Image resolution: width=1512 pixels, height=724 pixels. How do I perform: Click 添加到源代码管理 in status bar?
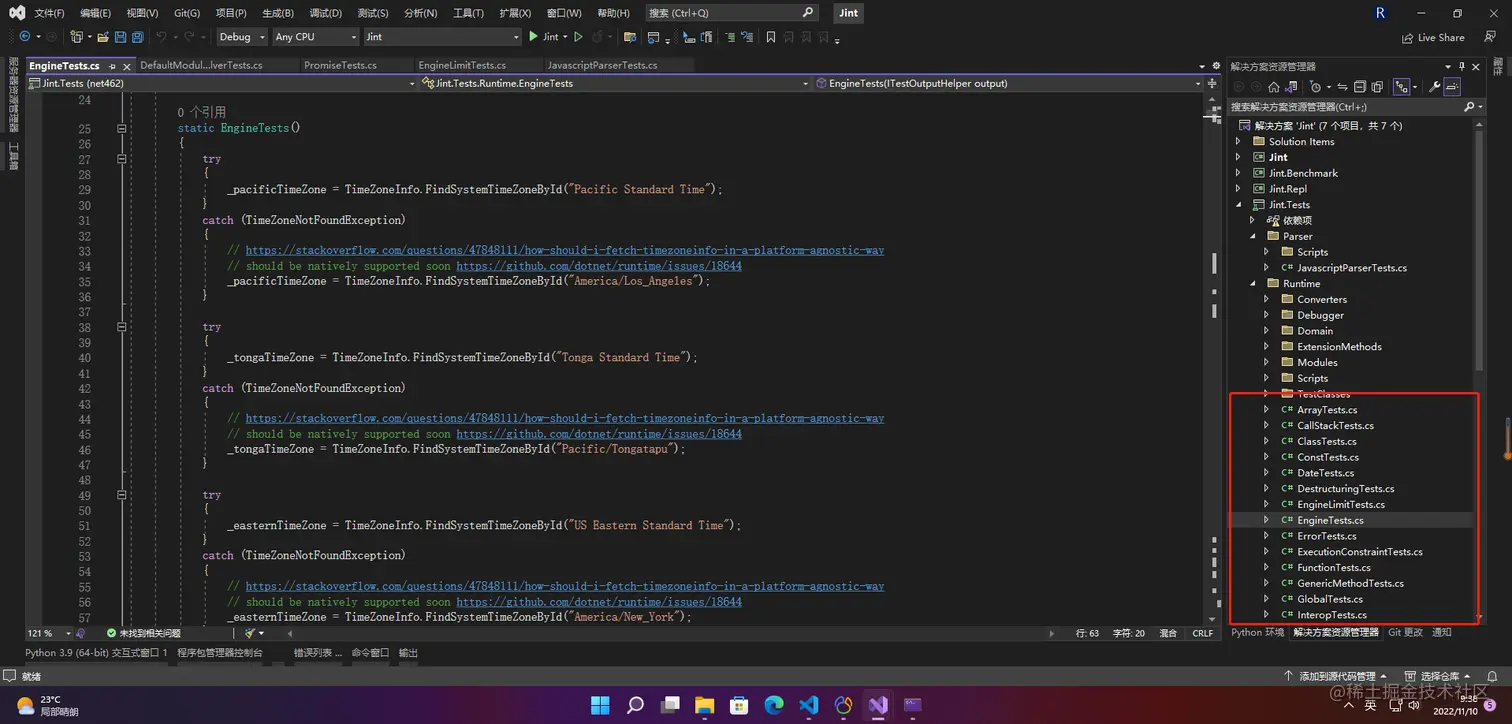pos(1335,676)
